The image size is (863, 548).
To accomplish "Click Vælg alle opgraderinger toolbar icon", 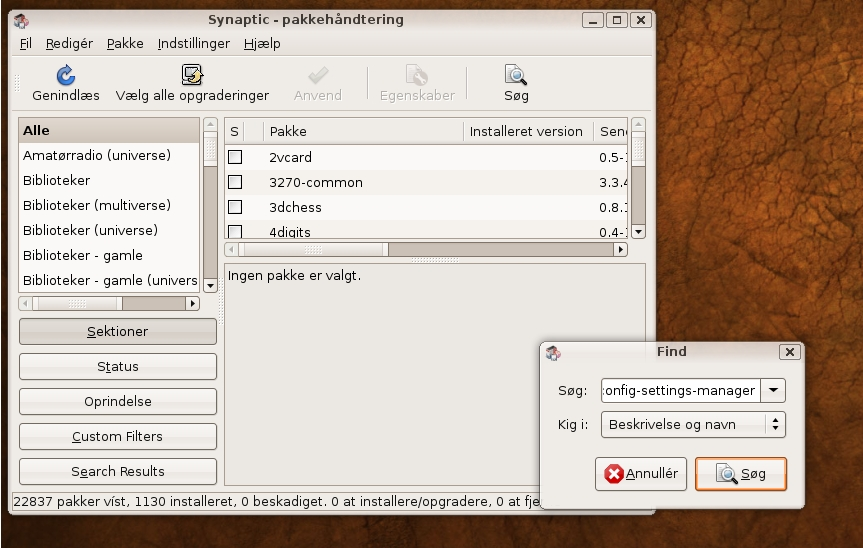I will (192, 75).
